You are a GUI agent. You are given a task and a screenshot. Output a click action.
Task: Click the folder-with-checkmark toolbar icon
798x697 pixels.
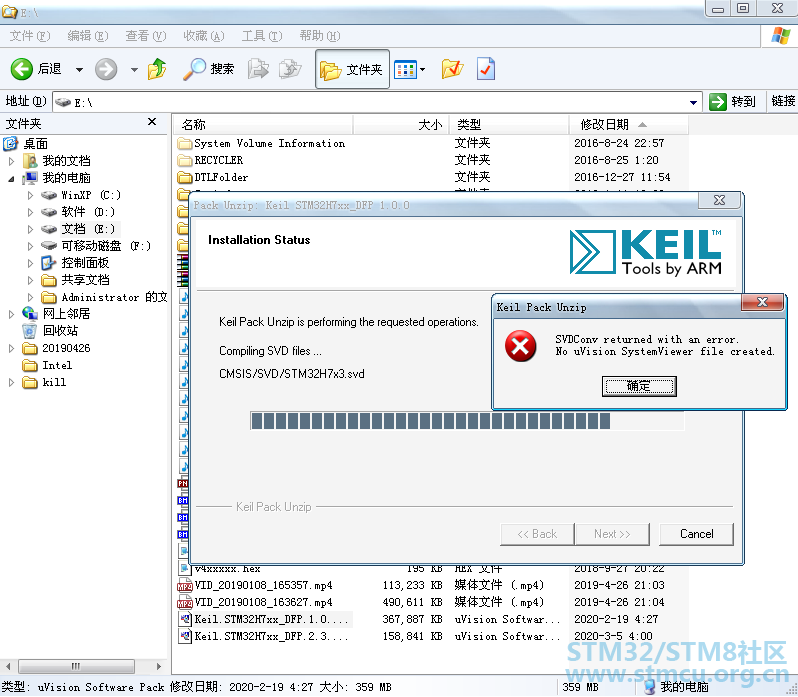[x=452, y=69]
